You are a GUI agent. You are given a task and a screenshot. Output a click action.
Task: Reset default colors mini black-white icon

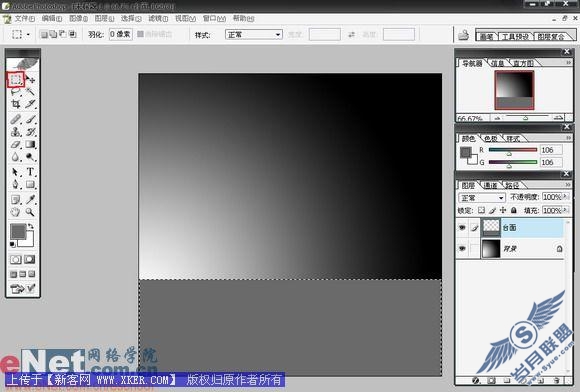point(13,244)
